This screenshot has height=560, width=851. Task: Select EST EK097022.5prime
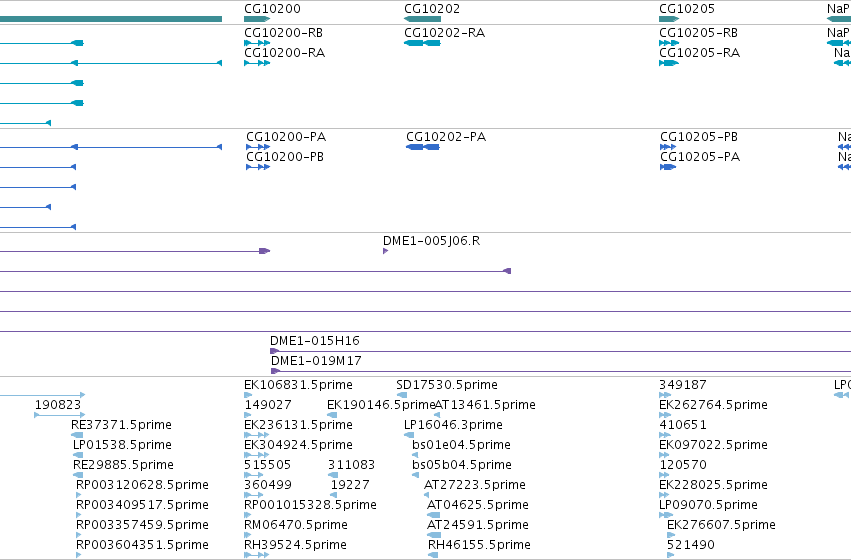coord(713,445)
